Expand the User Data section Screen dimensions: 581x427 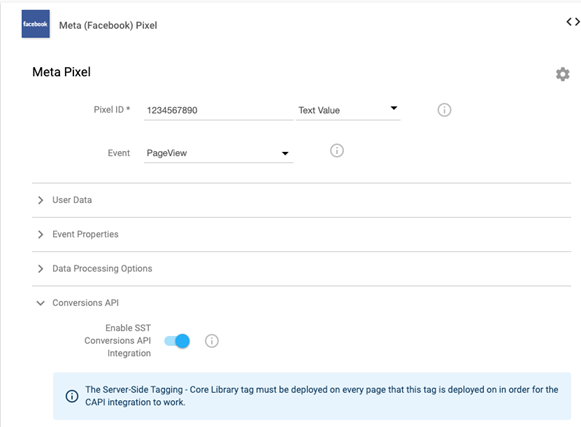pos(301,200)
